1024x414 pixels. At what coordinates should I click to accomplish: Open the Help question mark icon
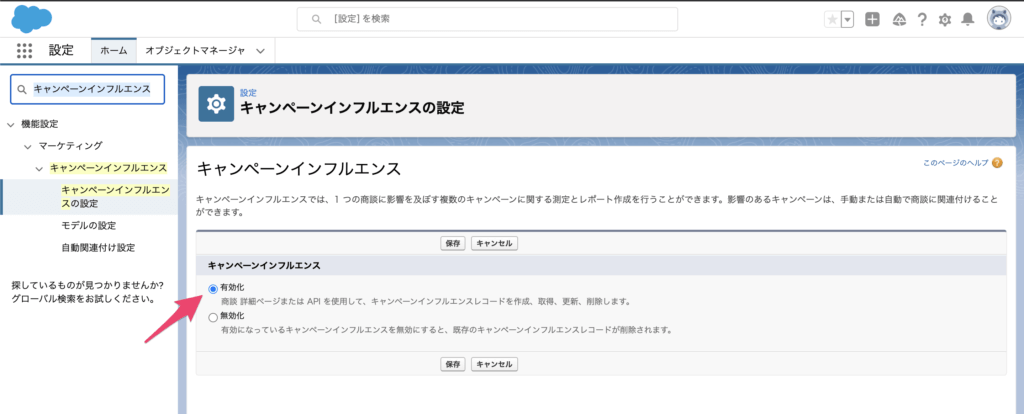pos(921,19)
